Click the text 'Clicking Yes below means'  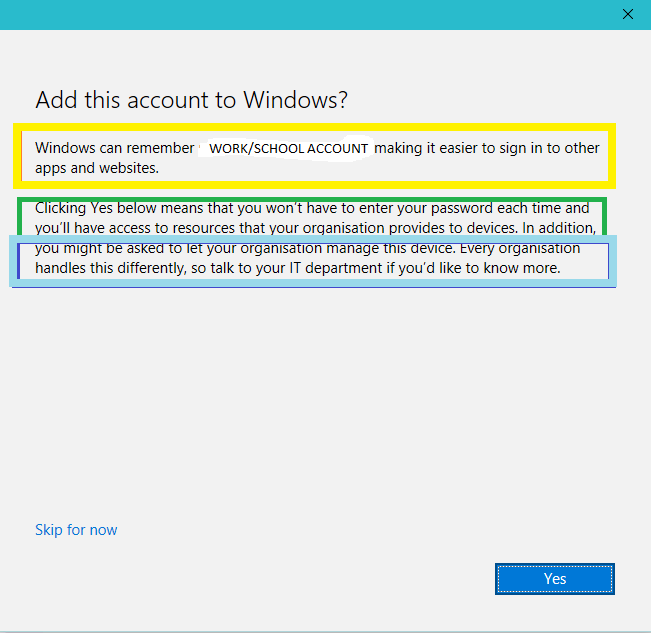point(120,208)
